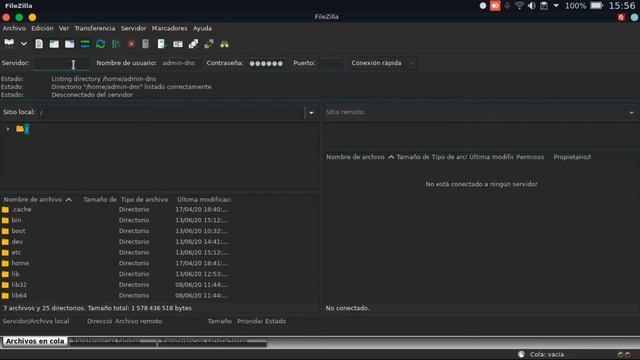This screenshot has width=640, height=360.
Task: Sort local list by Última modificación
Action: click(204, 200)
